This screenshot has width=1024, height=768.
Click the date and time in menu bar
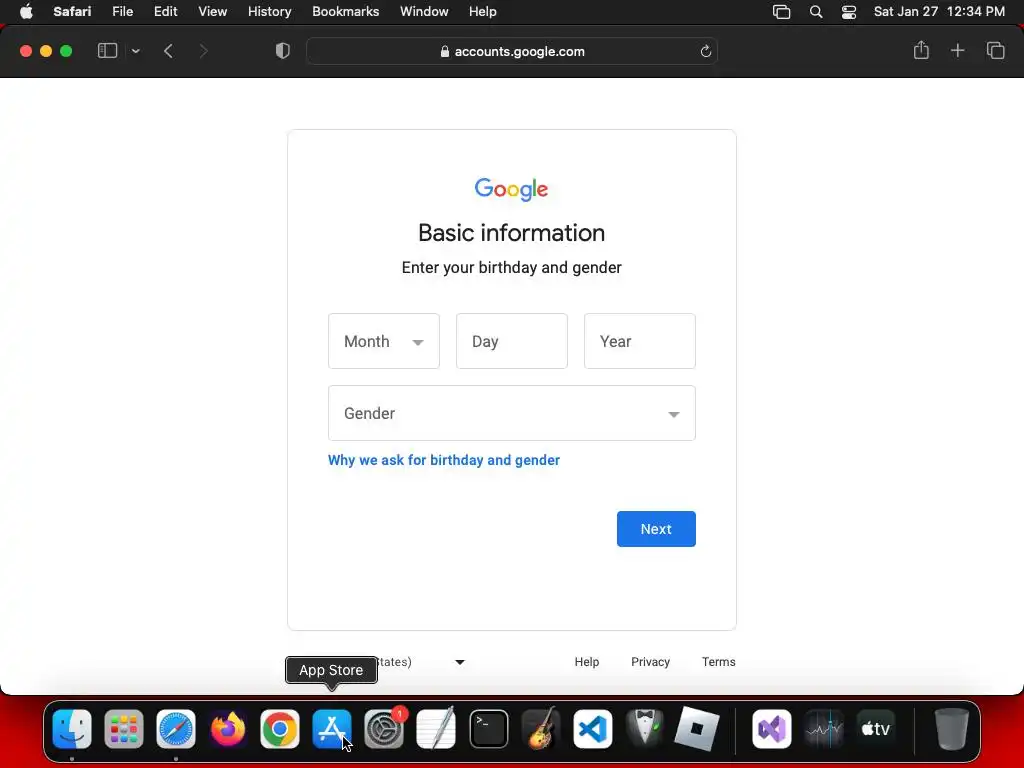click(x=939, y=12)
